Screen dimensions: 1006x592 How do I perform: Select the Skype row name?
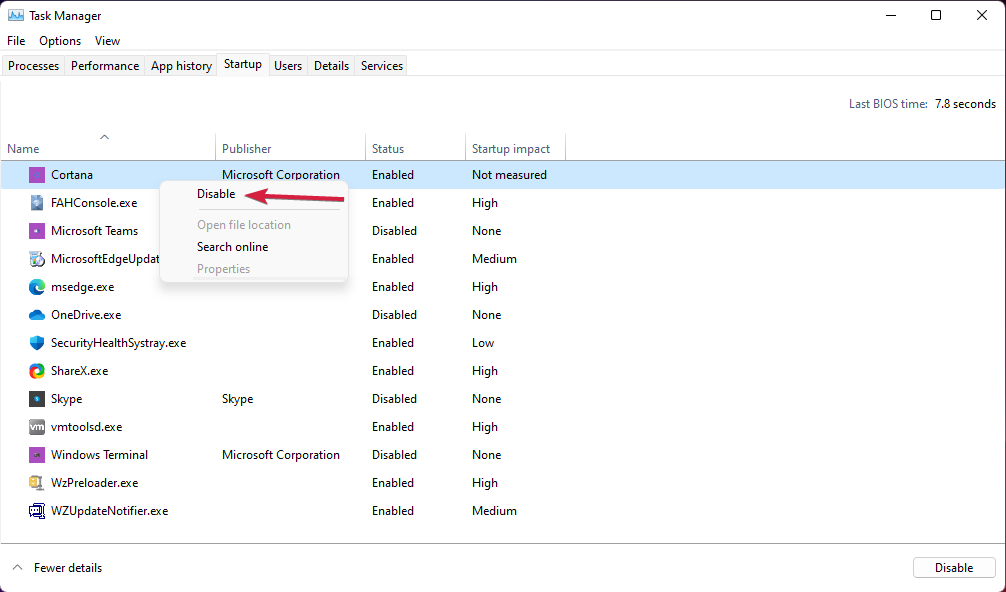[x=67, y=399]
